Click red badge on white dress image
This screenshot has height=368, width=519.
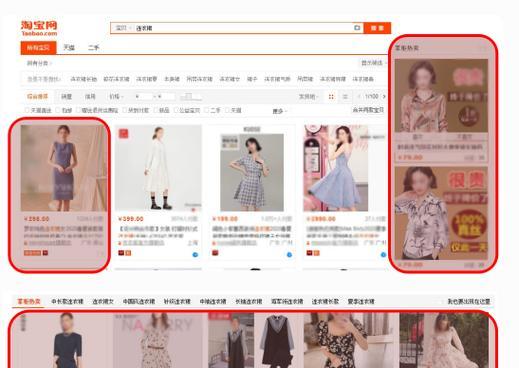pos(123,134)
